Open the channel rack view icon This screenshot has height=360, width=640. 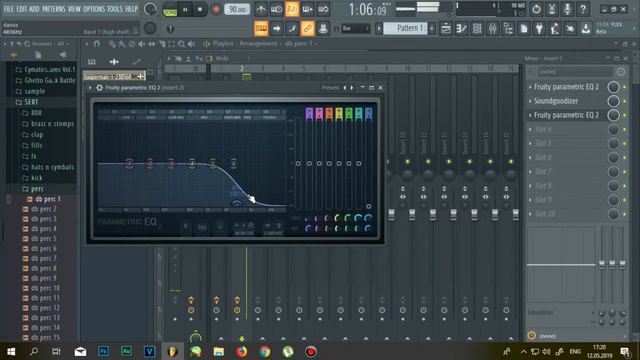(x=477, y=29)
